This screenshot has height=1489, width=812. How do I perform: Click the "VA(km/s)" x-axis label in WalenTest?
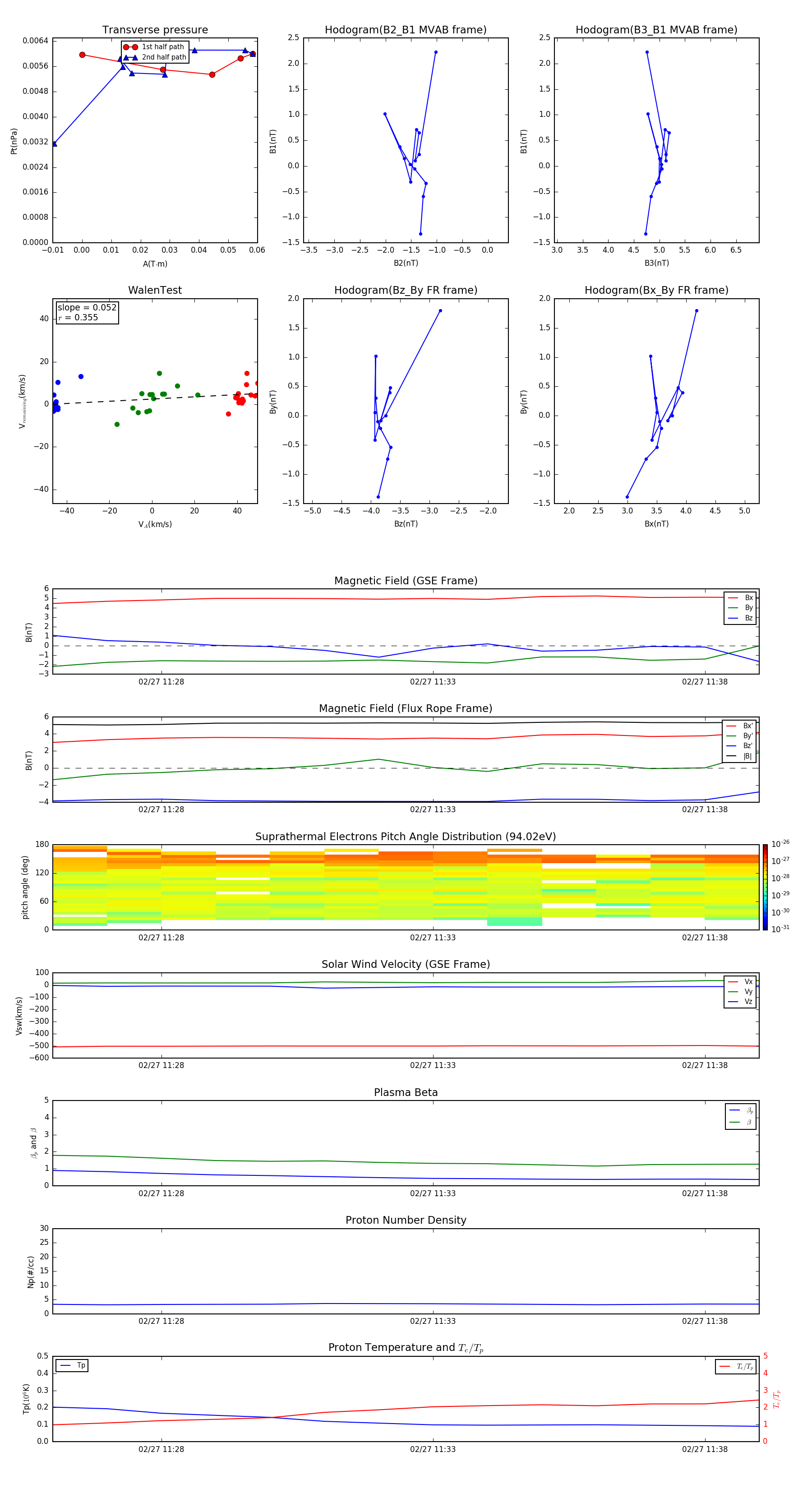[155, 524]
